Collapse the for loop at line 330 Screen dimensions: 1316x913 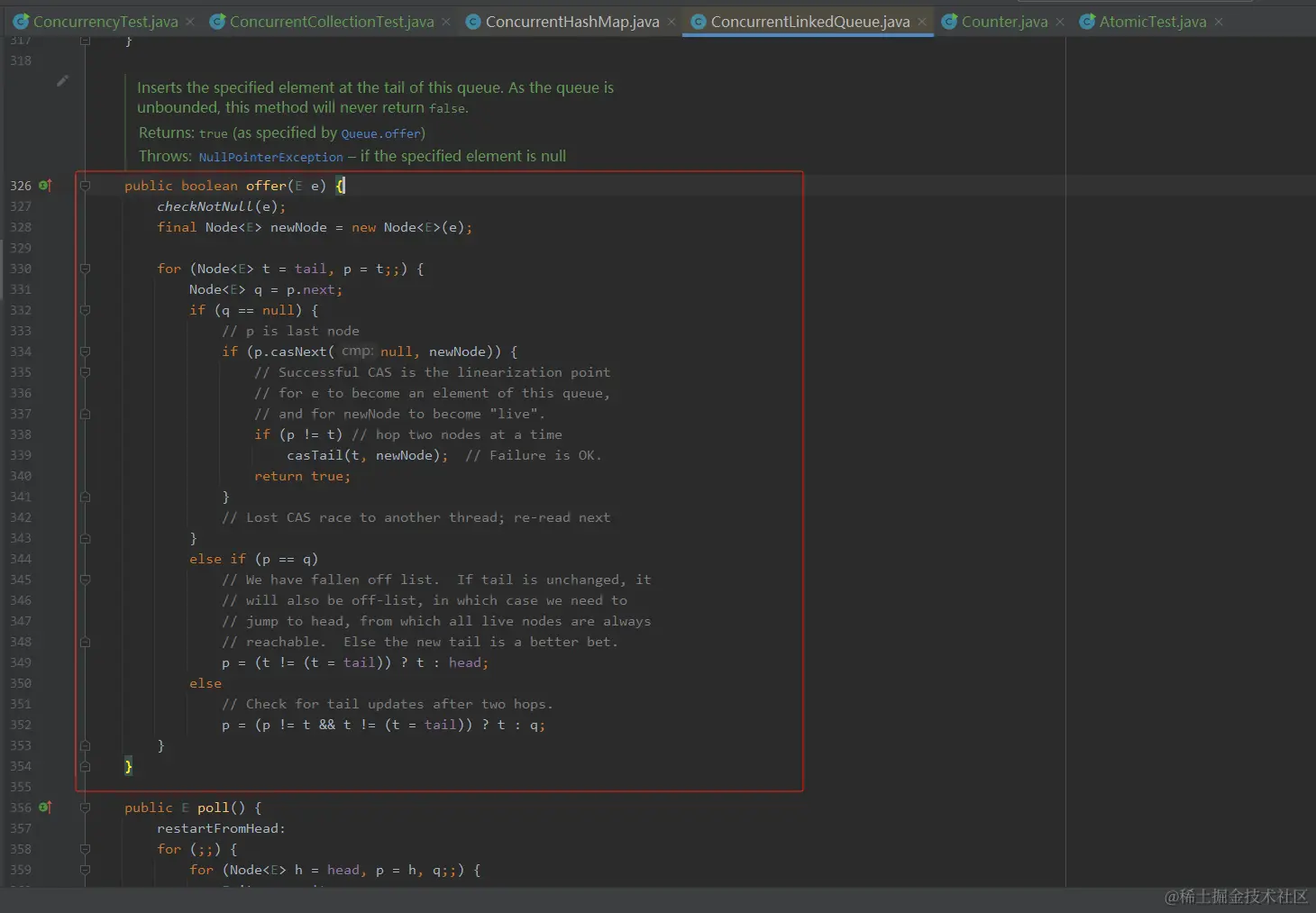(85, 269)
